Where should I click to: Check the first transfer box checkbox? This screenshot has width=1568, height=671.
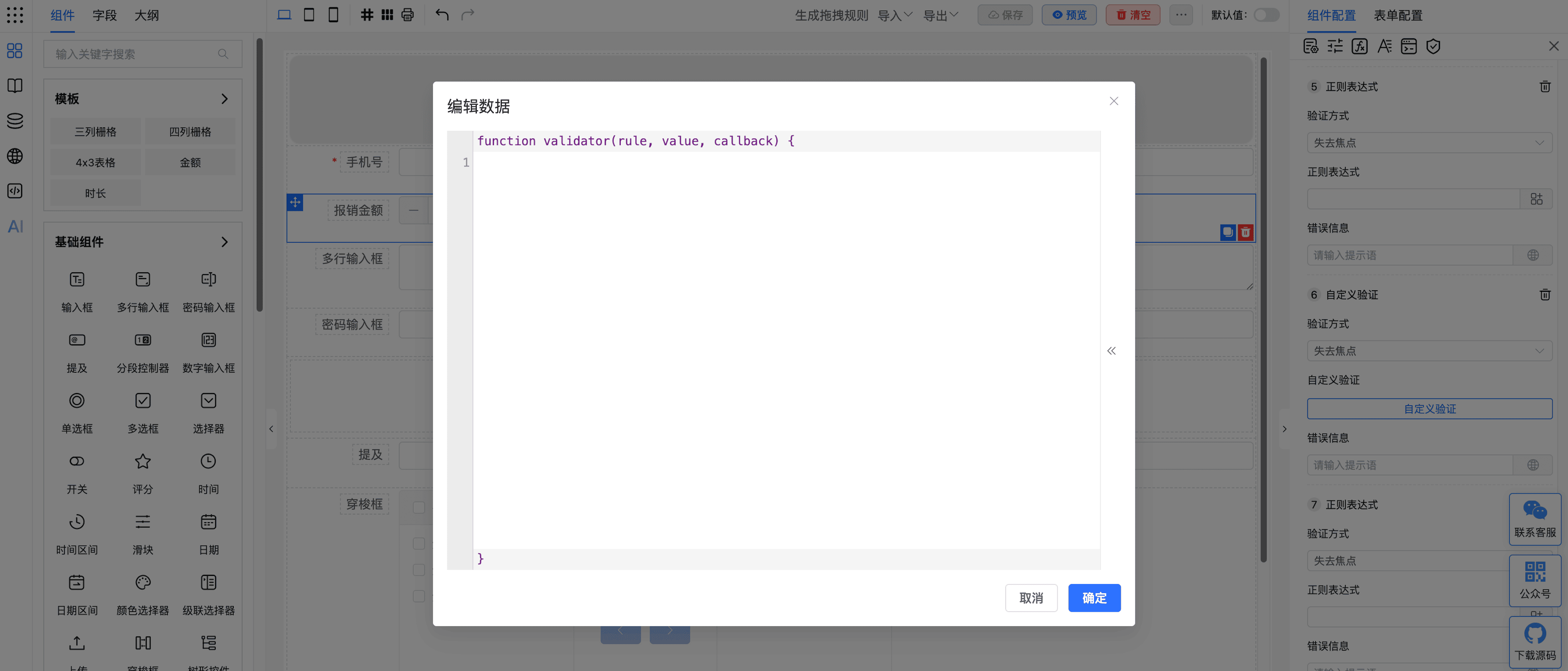click(x=419, y=507)
